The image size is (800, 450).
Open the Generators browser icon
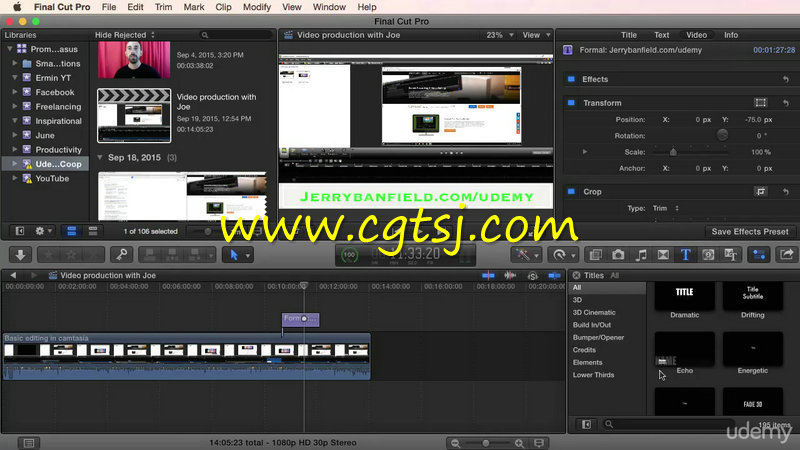tap(708, 255)
